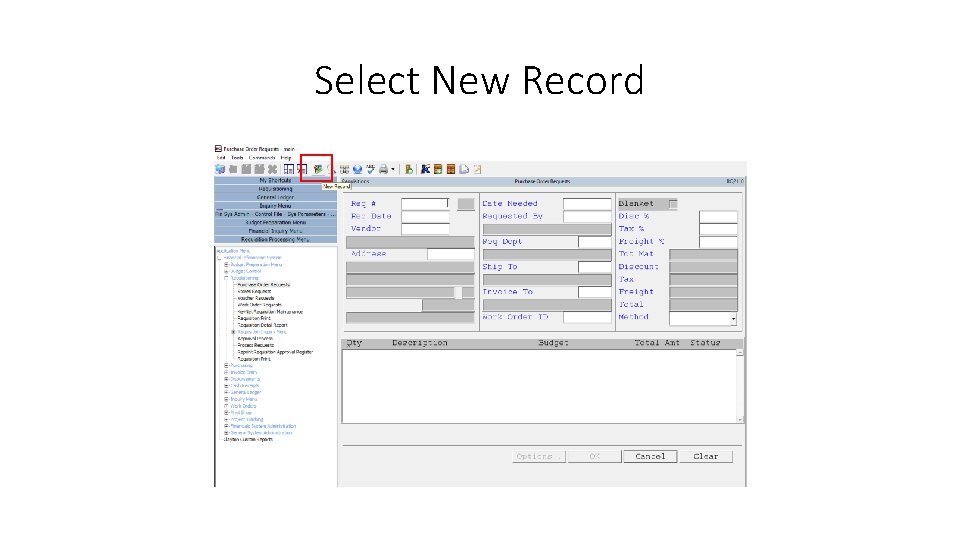Open the printer dropdown arrow in toolbar
Image resolution: width=960 pixels, height=540 pixels.
click(392, 169)
